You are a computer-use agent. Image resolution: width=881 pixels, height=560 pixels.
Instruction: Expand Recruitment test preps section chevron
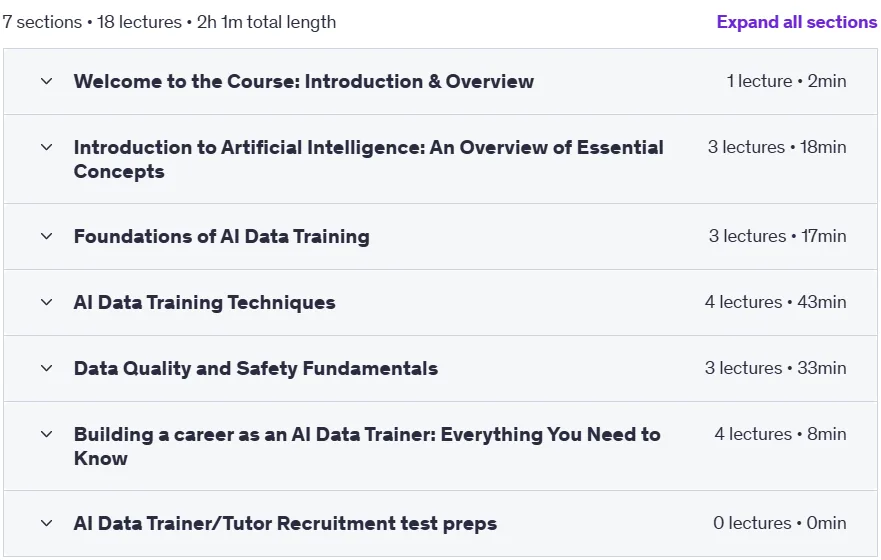[47, 523]
